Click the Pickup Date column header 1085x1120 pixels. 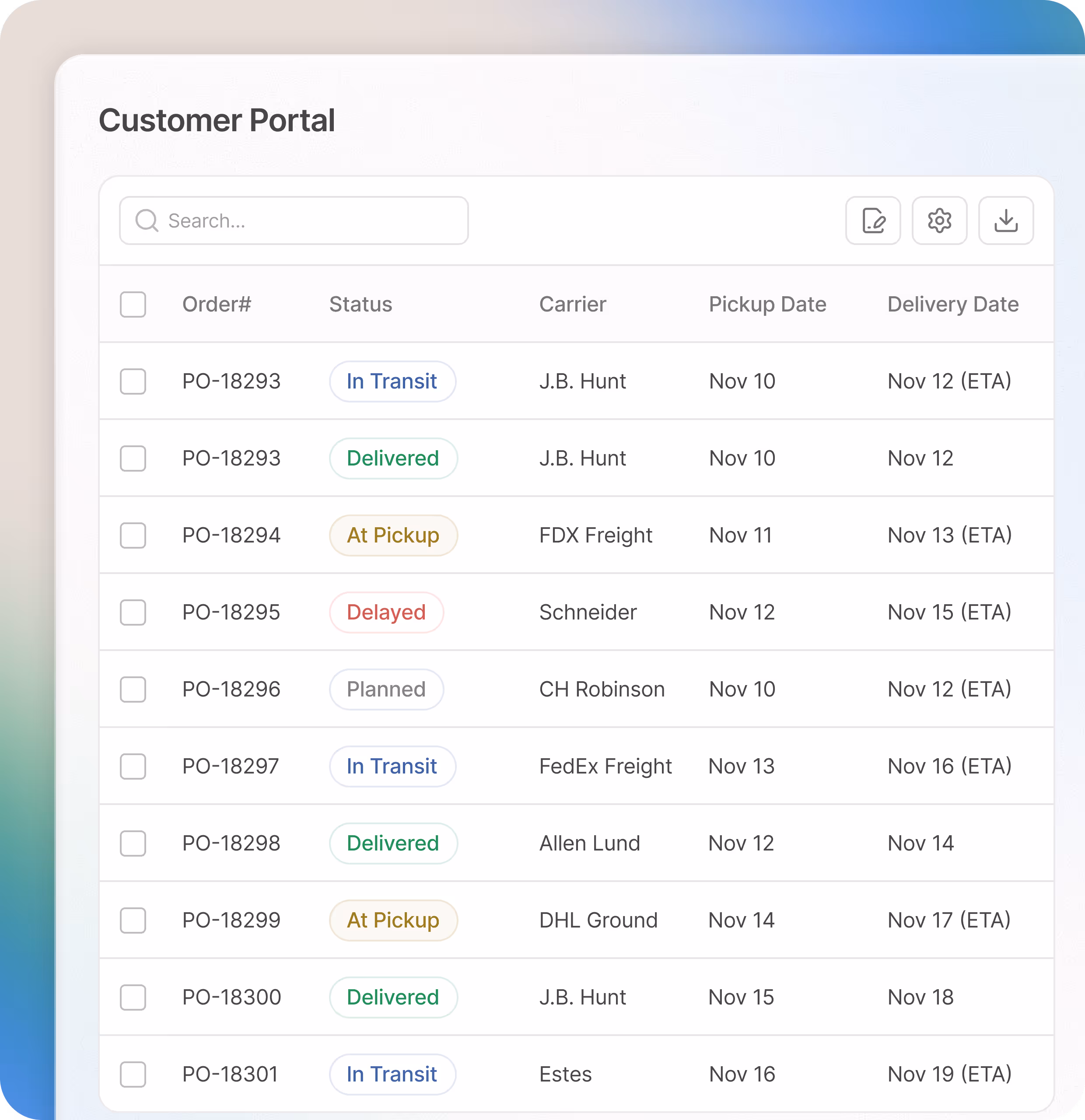click(x=767, y=304)
